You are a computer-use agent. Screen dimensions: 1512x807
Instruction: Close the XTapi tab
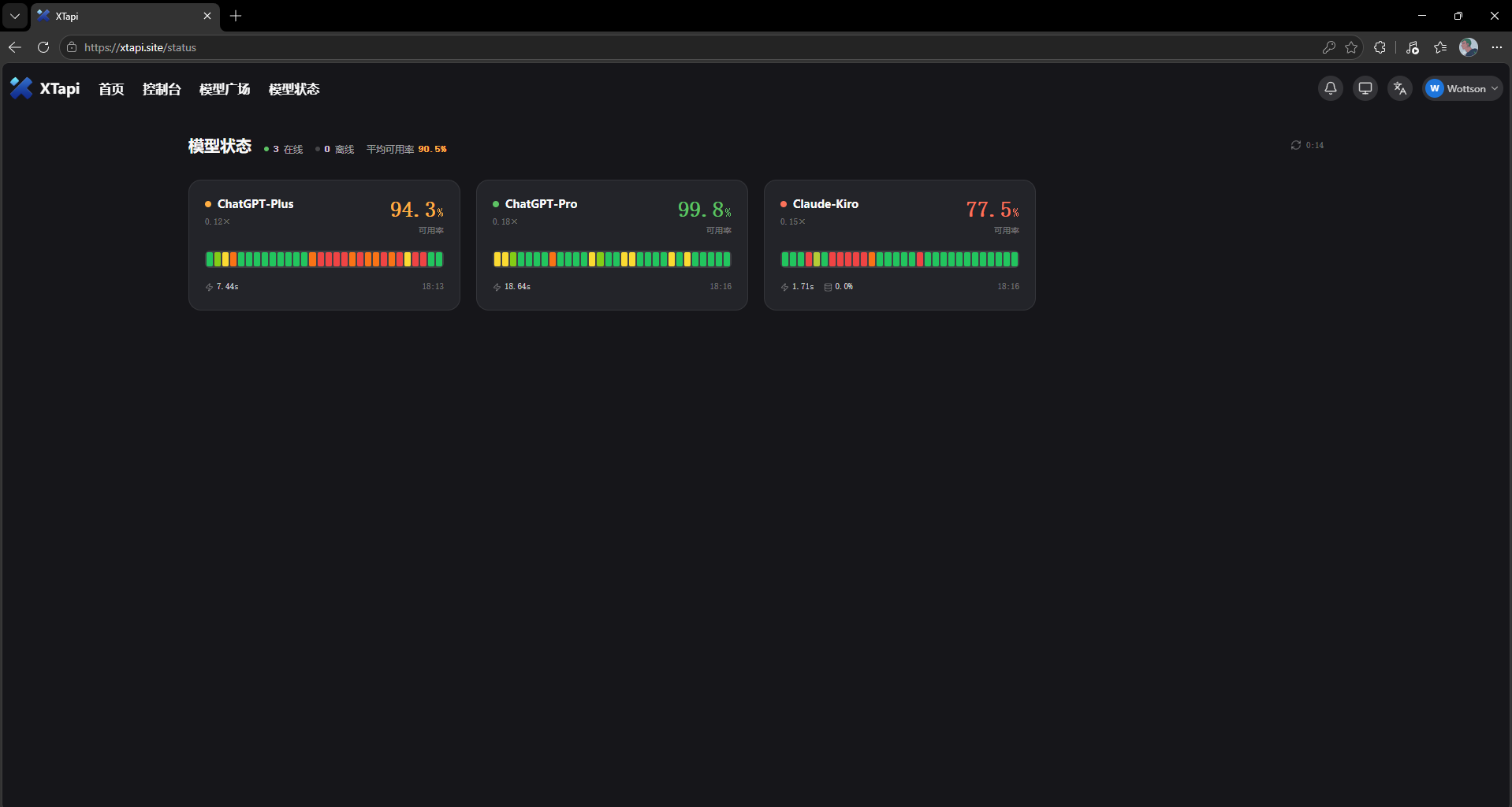coord(207,16)
